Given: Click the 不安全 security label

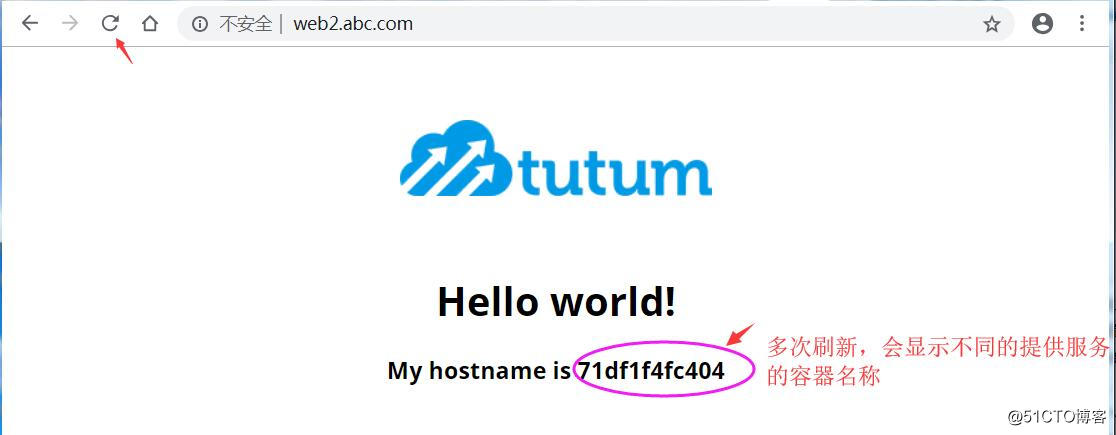Looking at the screenshot, I should point(246,24).
